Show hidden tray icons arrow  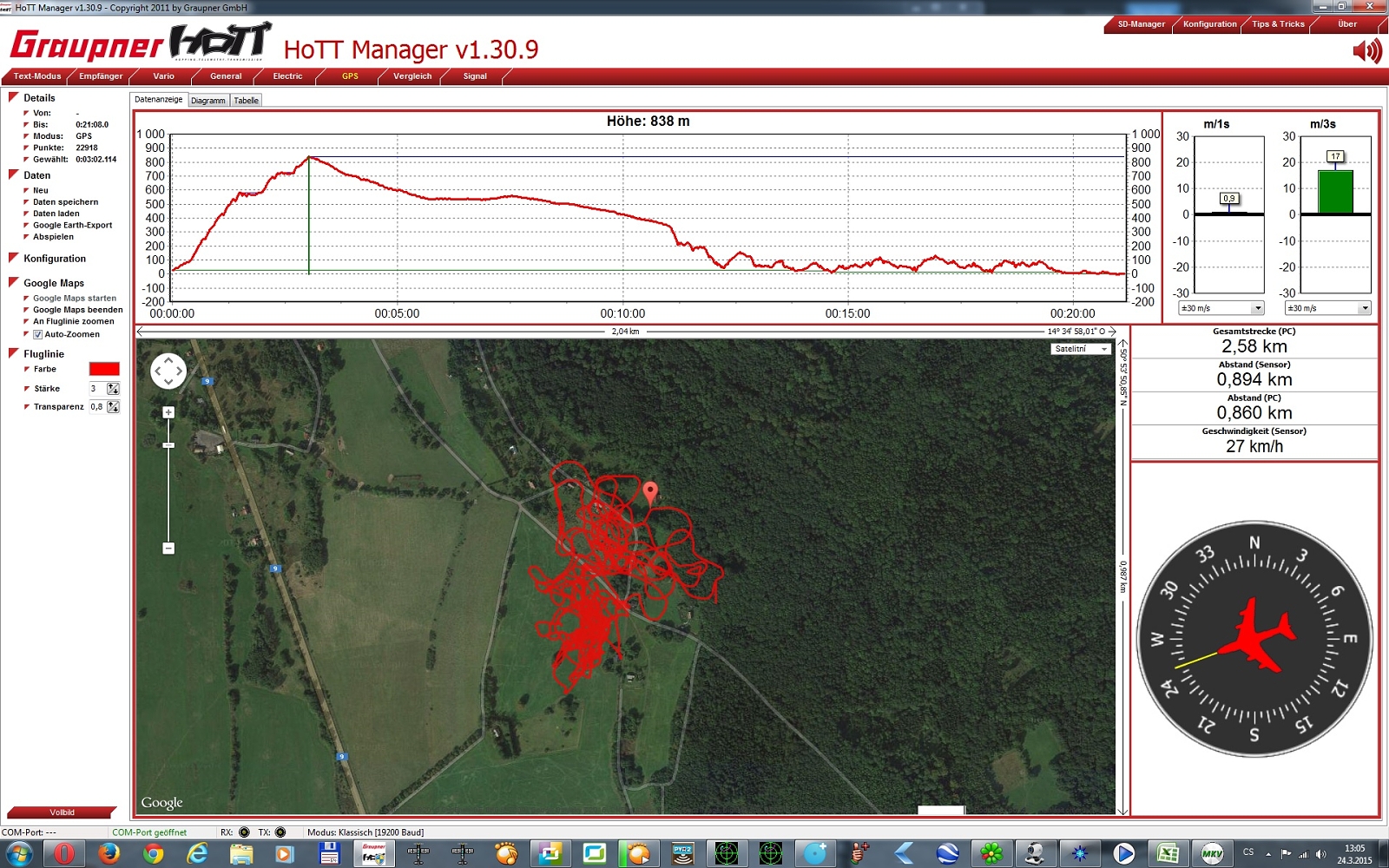(x=1268, y=854)
